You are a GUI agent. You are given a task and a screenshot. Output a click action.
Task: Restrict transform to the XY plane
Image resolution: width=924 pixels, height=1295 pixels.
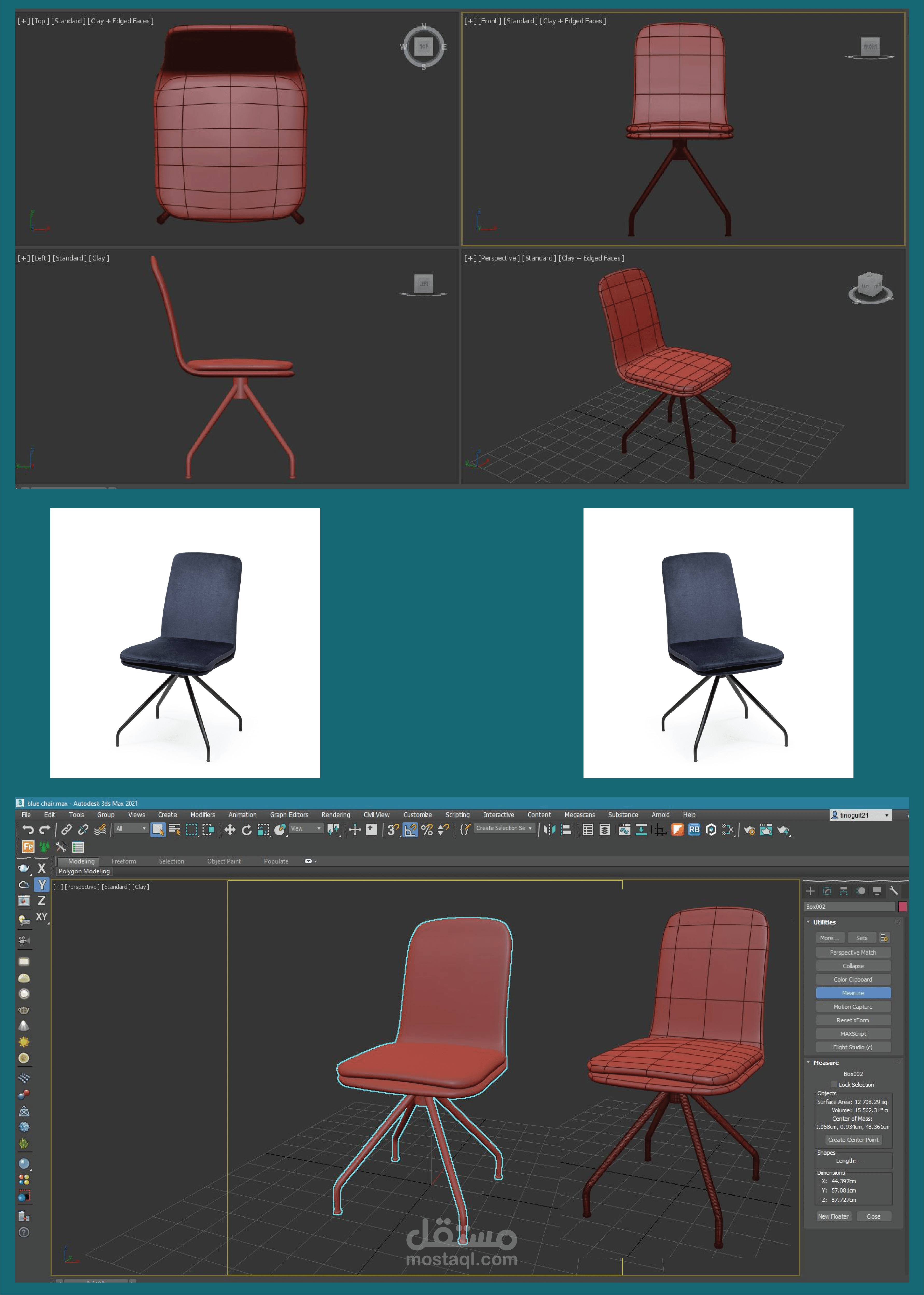[41, 916]
